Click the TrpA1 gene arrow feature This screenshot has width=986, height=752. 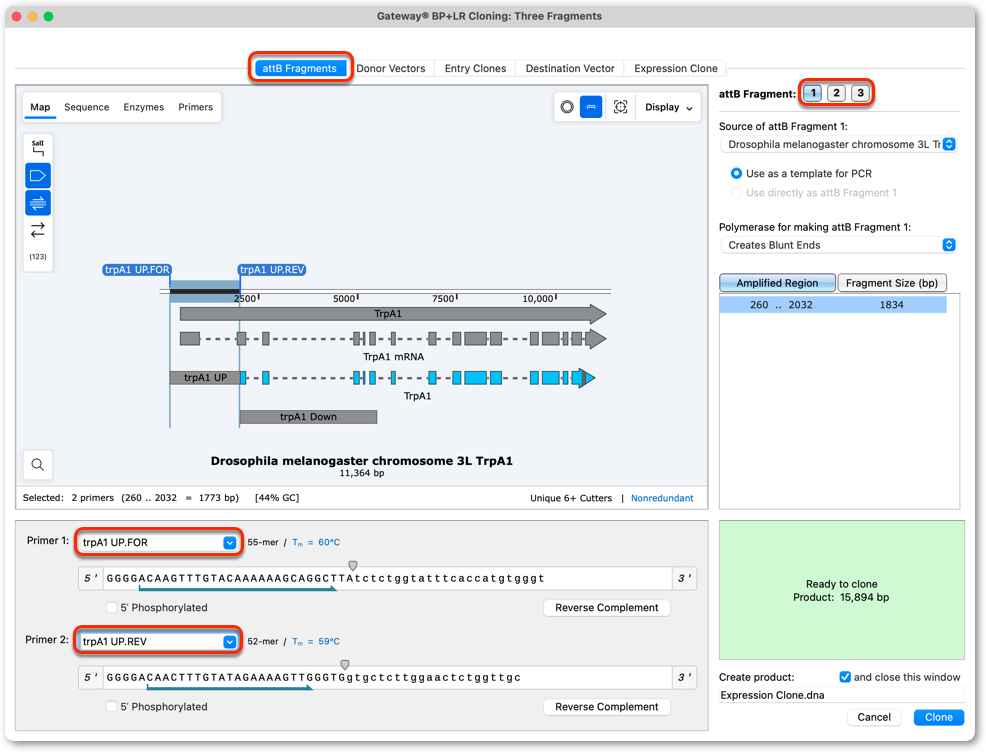(393, 314)
